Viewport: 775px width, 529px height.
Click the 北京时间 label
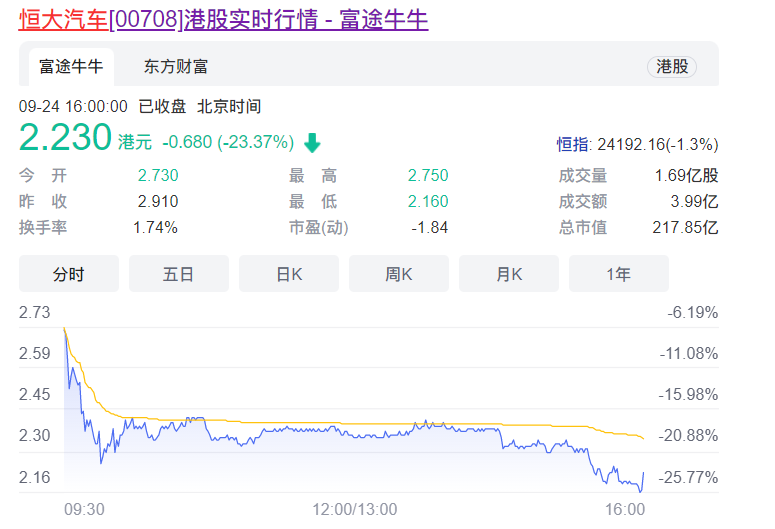pyautogui.click(x=229, y=107)
